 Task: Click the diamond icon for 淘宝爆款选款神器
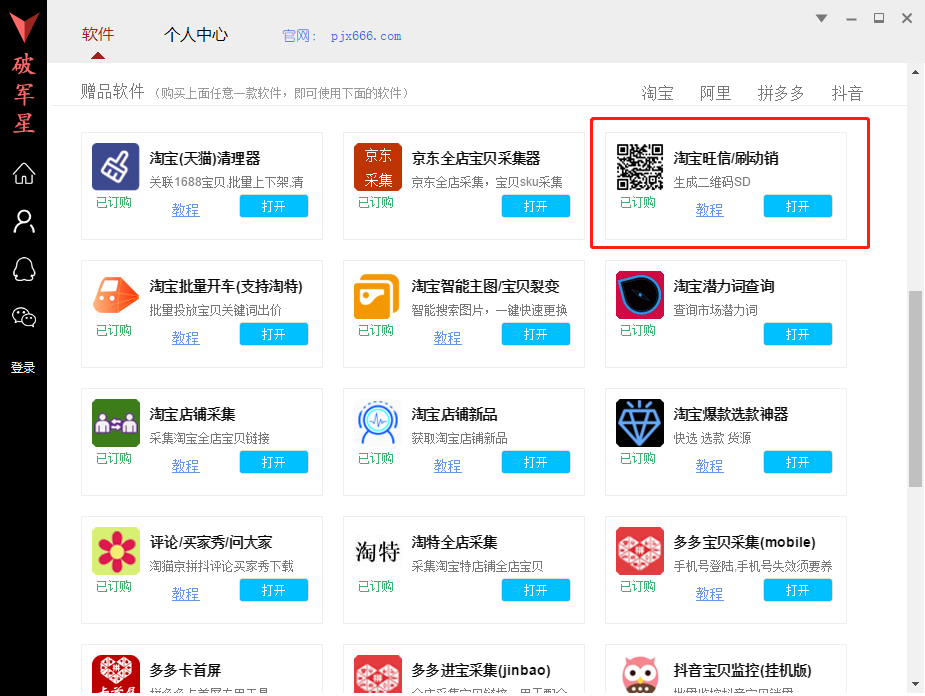tap(639, 423)
